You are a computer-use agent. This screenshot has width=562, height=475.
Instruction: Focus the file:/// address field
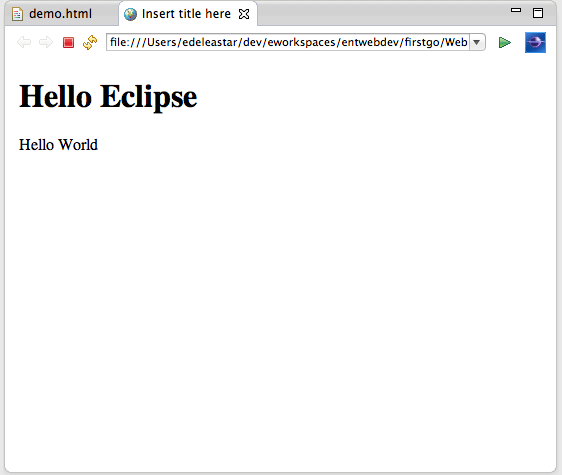pyautogui.click(x=288, y=42)
